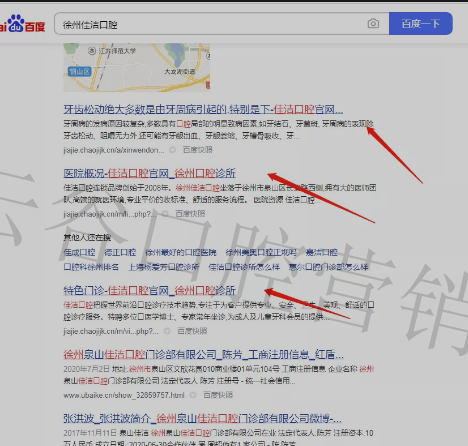Click the 2020年7月2日 date text

point(86,369)
